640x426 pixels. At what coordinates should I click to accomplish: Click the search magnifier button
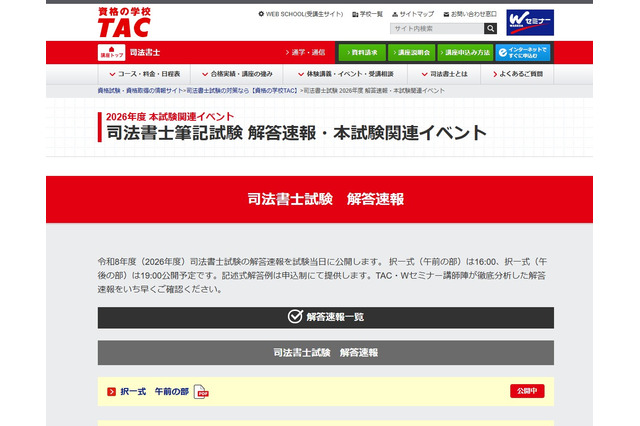(x=490, y=29)
